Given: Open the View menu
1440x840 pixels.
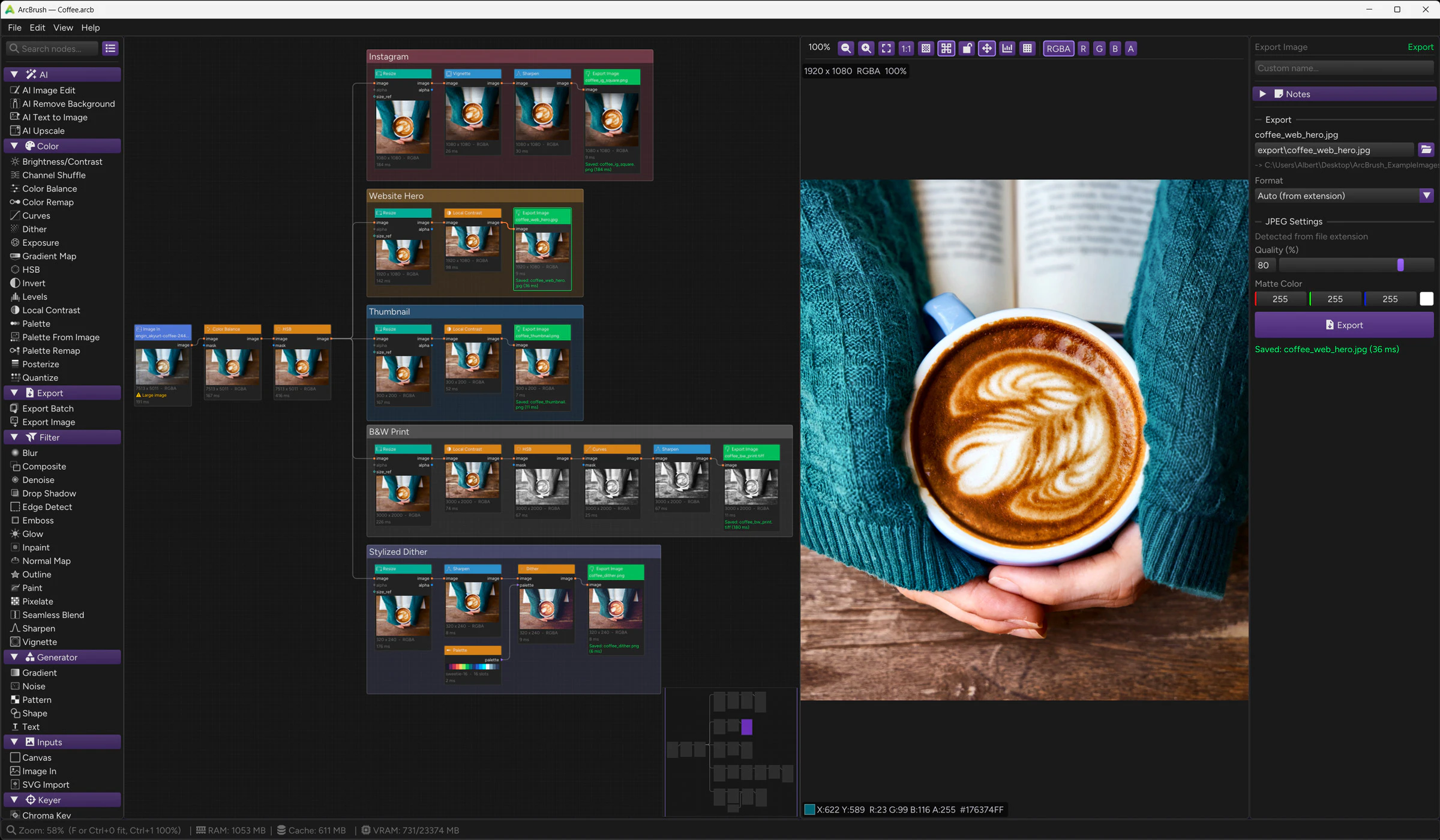Looking at the screenshot, I should click(x=62, y=28).
